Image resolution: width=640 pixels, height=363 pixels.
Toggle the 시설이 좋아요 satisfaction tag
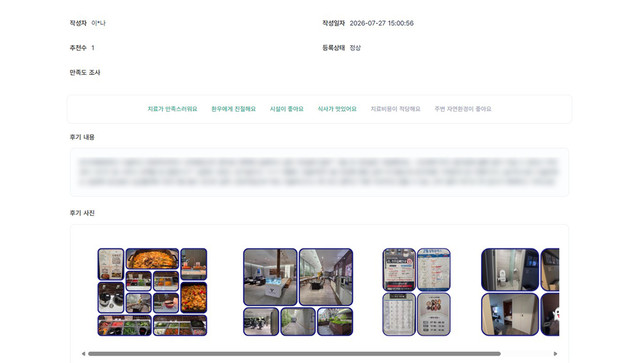(x=287, y=109)
